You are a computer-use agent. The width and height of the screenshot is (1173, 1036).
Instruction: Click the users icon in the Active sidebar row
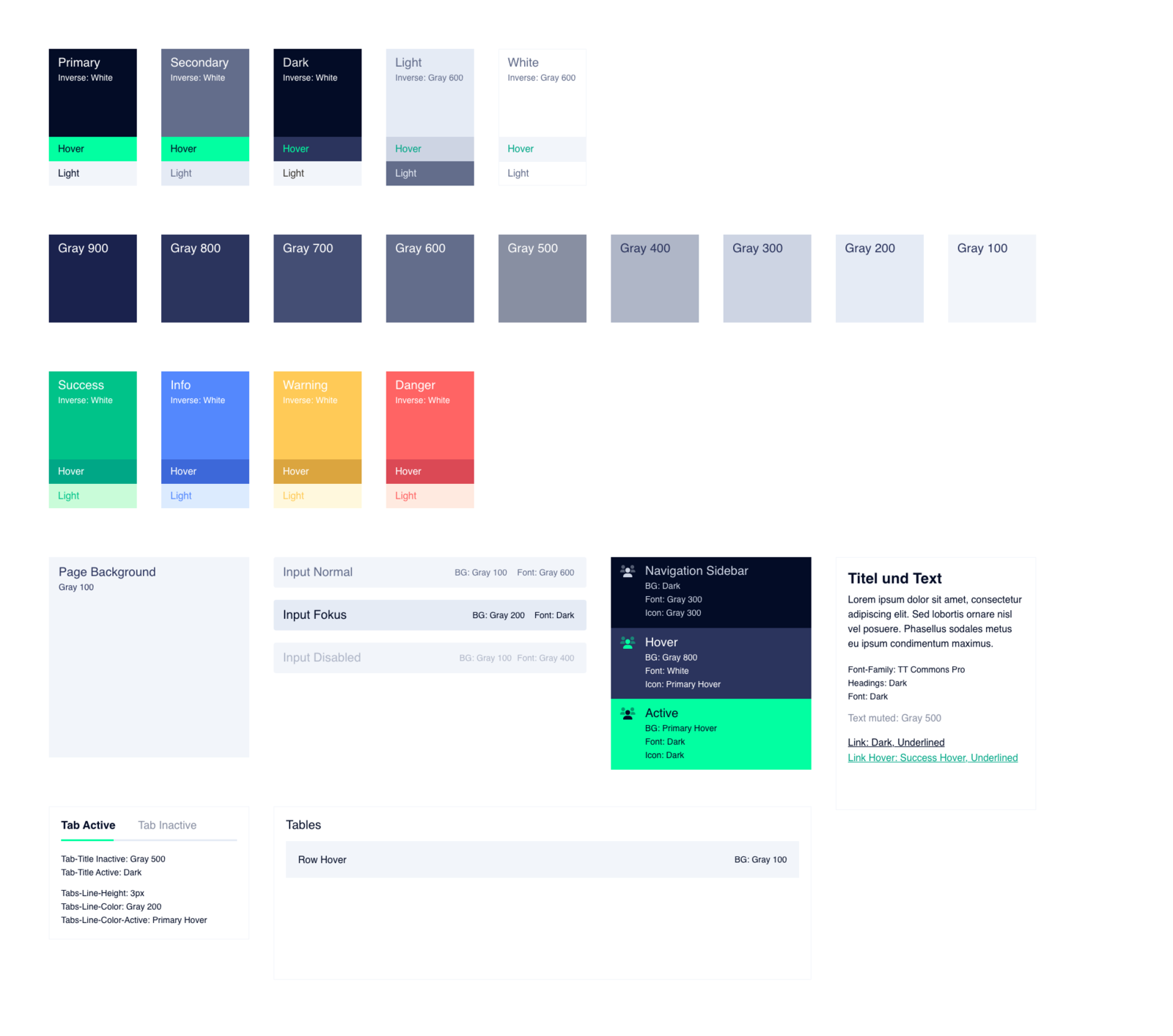(x=628, y=713)
